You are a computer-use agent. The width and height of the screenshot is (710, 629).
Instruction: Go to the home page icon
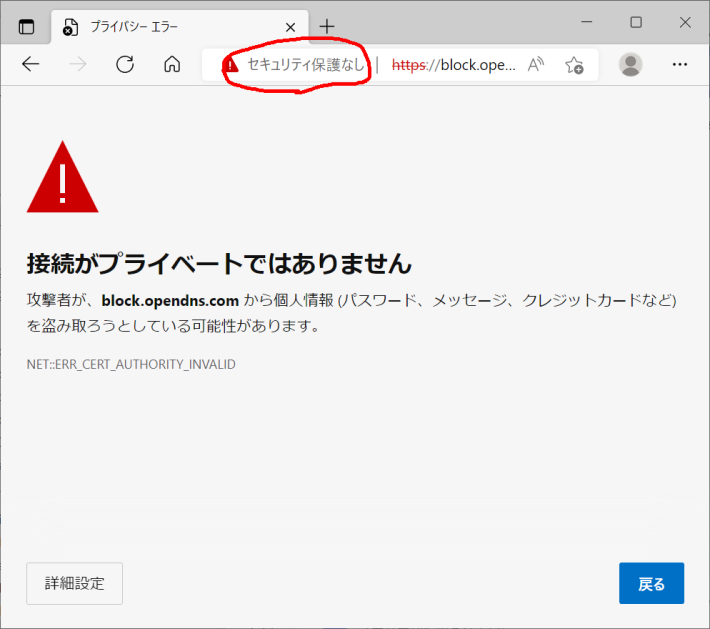coord(172,65)
